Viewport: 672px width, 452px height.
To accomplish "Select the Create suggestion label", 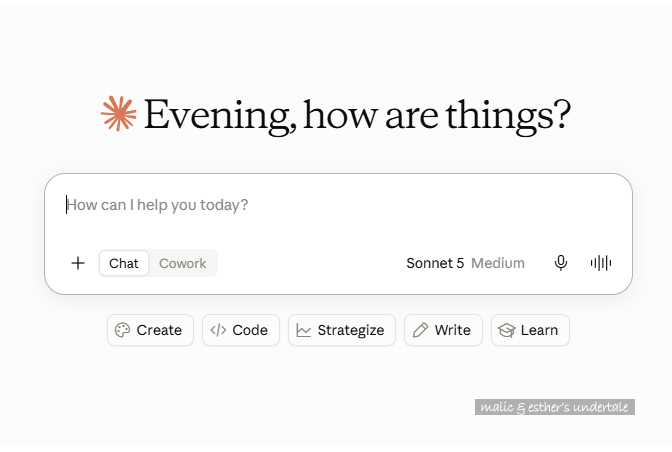I will (159, 330).
